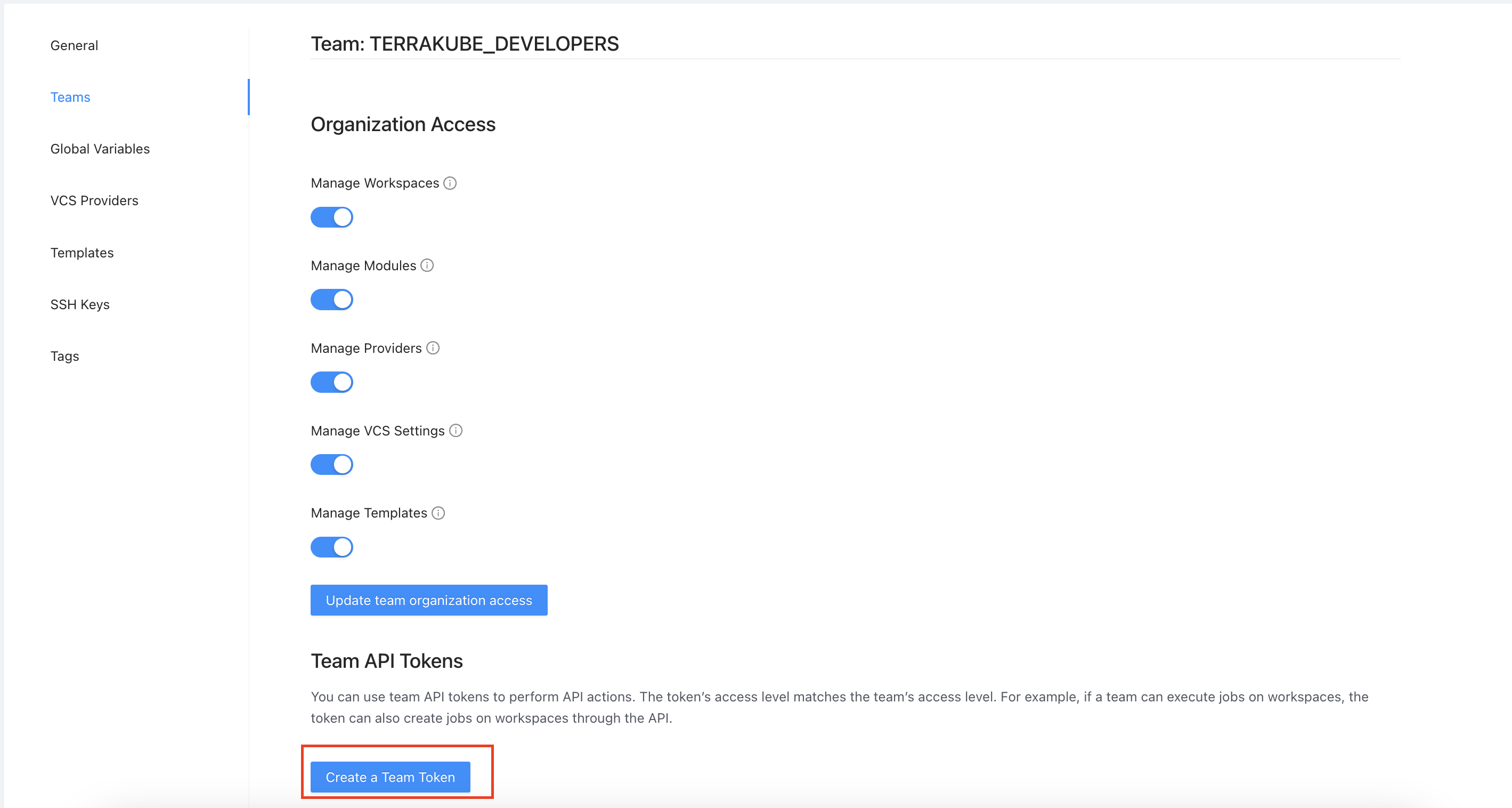Select Tags from the sidebar
Screen dimensions: 1512x808
tap(64, 356)
